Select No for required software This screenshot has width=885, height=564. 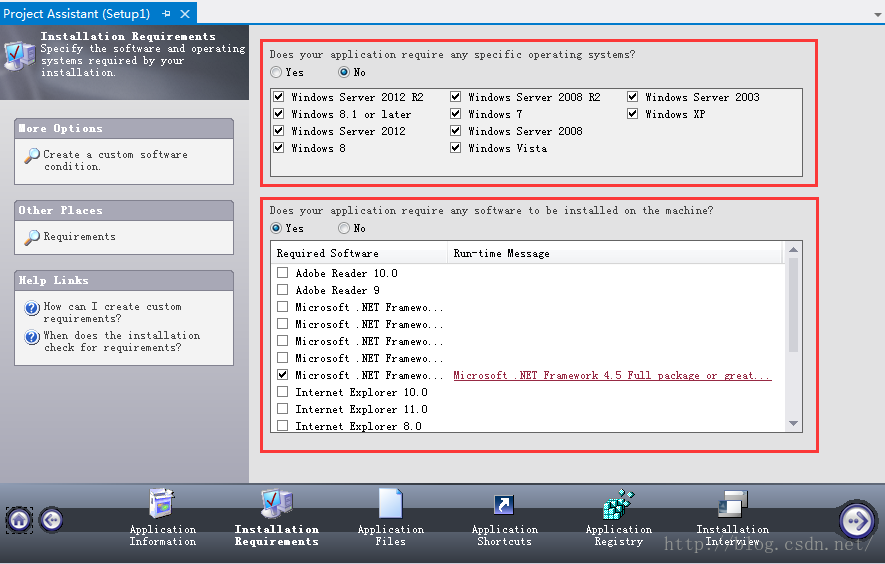(344, 228)
